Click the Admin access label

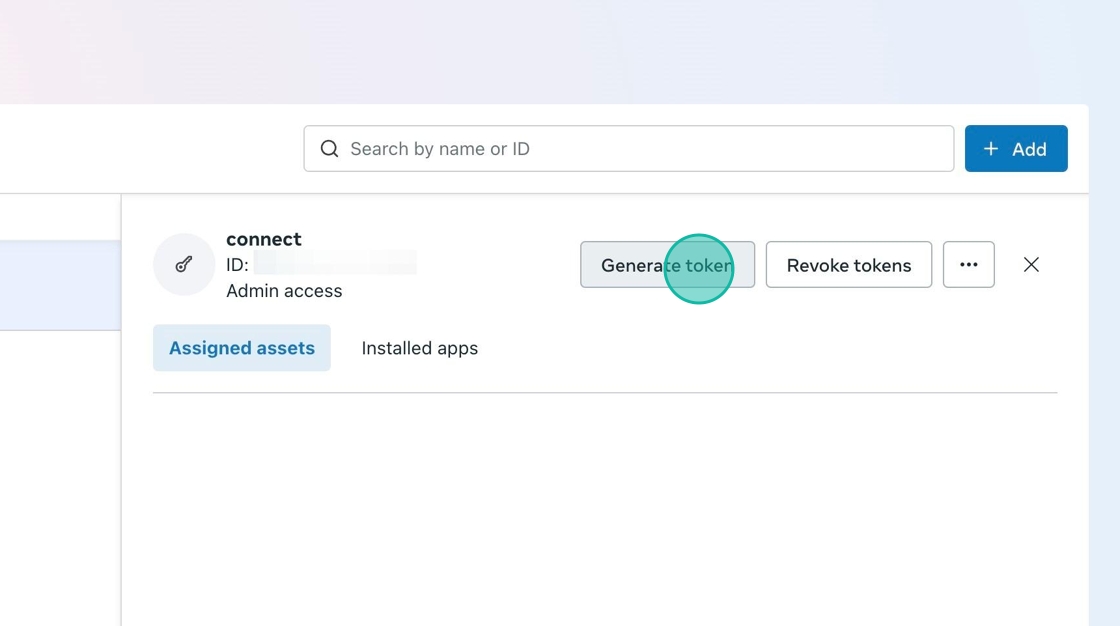click(x=284, y=291)
